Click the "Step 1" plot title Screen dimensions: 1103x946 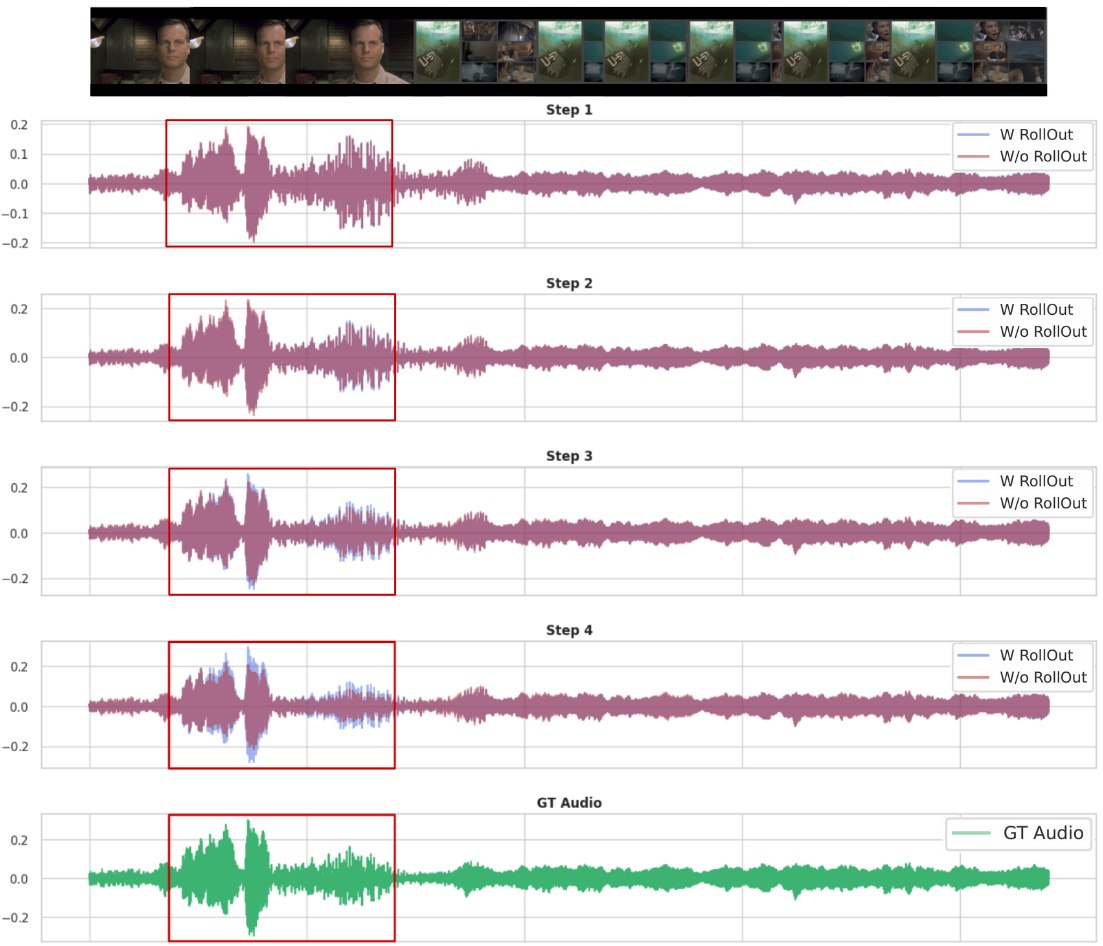(x=569, y=110)
